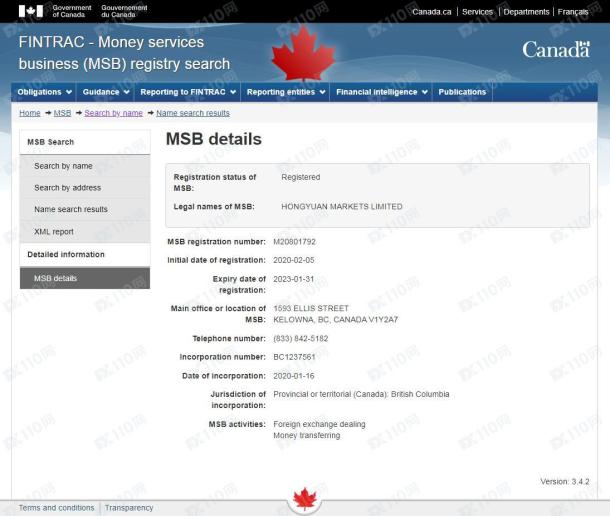Click the Government of Canada flag logo

click(x=31, y=11)
